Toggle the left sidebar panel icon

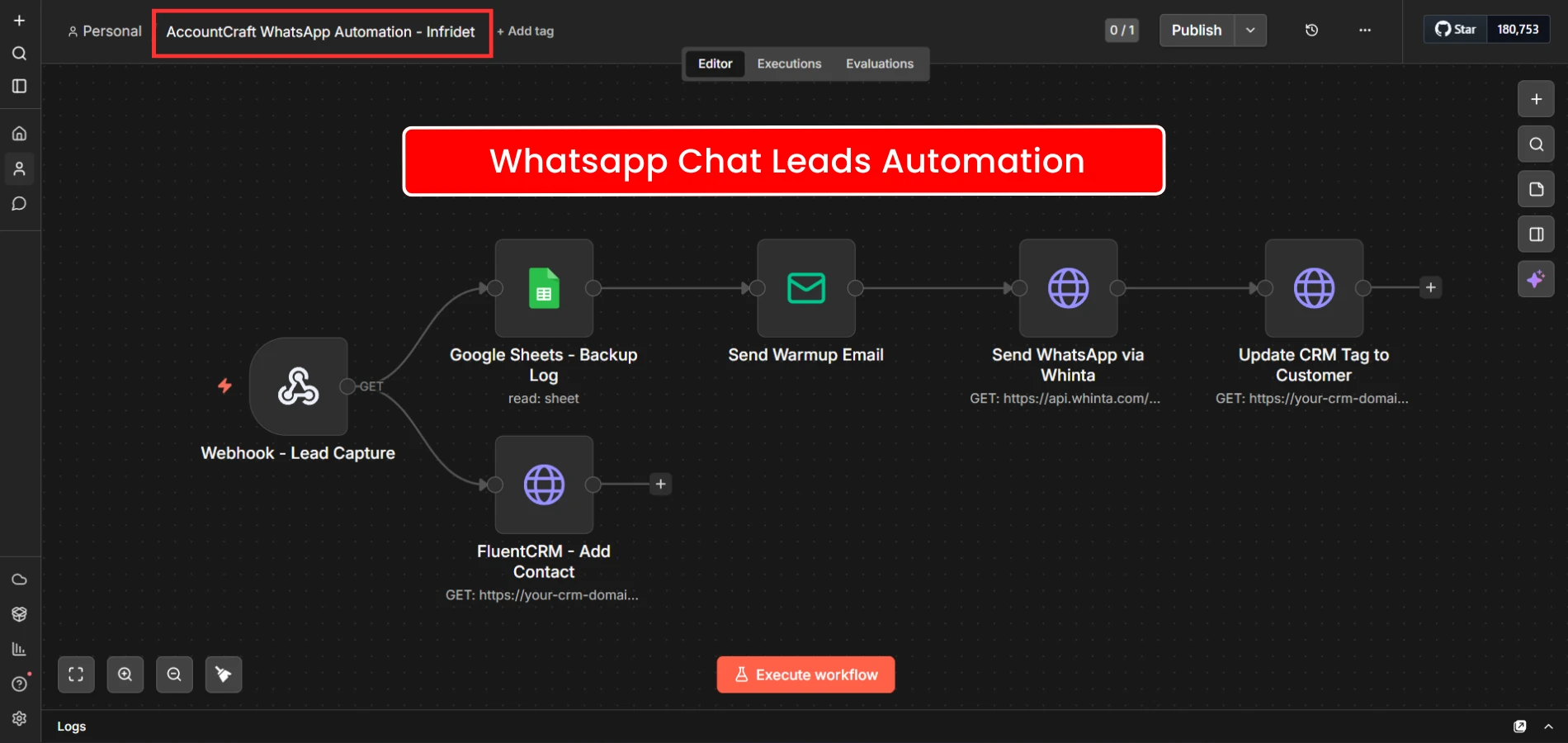(x=20, y=87)
